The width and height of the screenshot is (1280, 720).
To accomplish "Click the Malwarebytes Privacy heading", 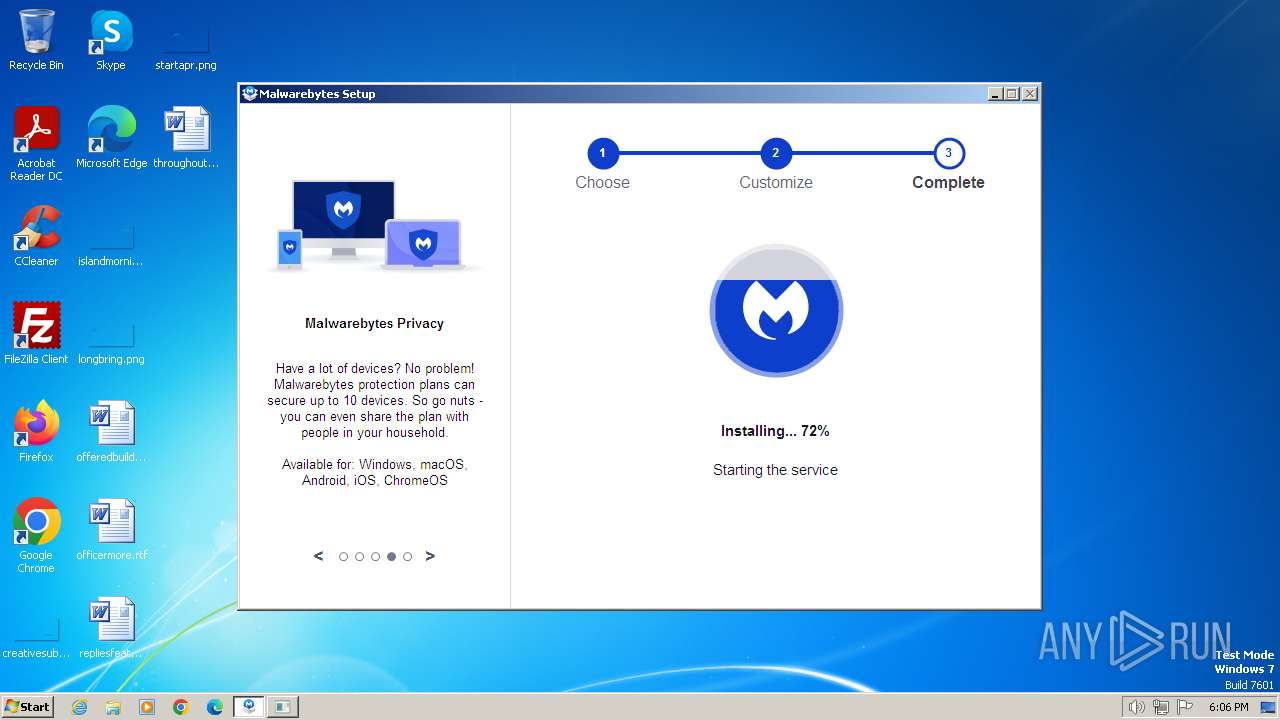I will (x=374, y=323).
